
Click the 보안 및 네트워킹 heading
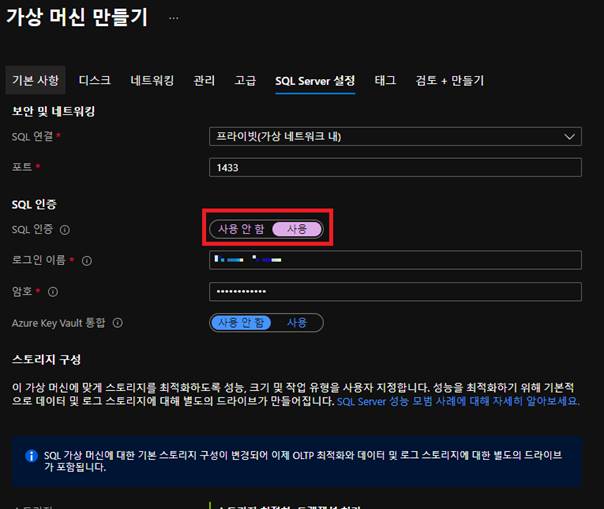point(54,111)
